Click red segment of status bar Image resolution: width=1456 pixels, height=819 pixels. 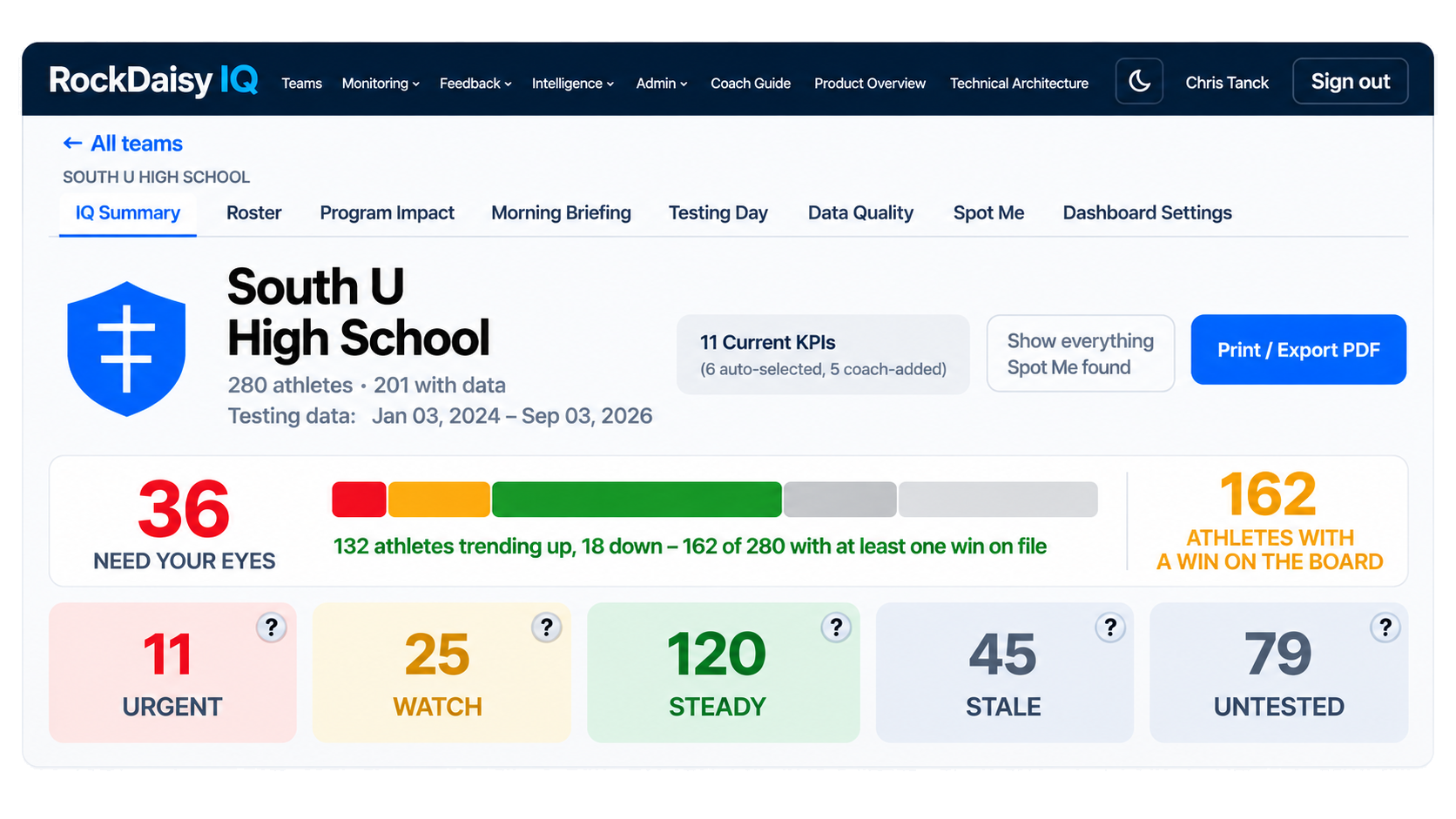pyautogui.click(x=359, y=500)
